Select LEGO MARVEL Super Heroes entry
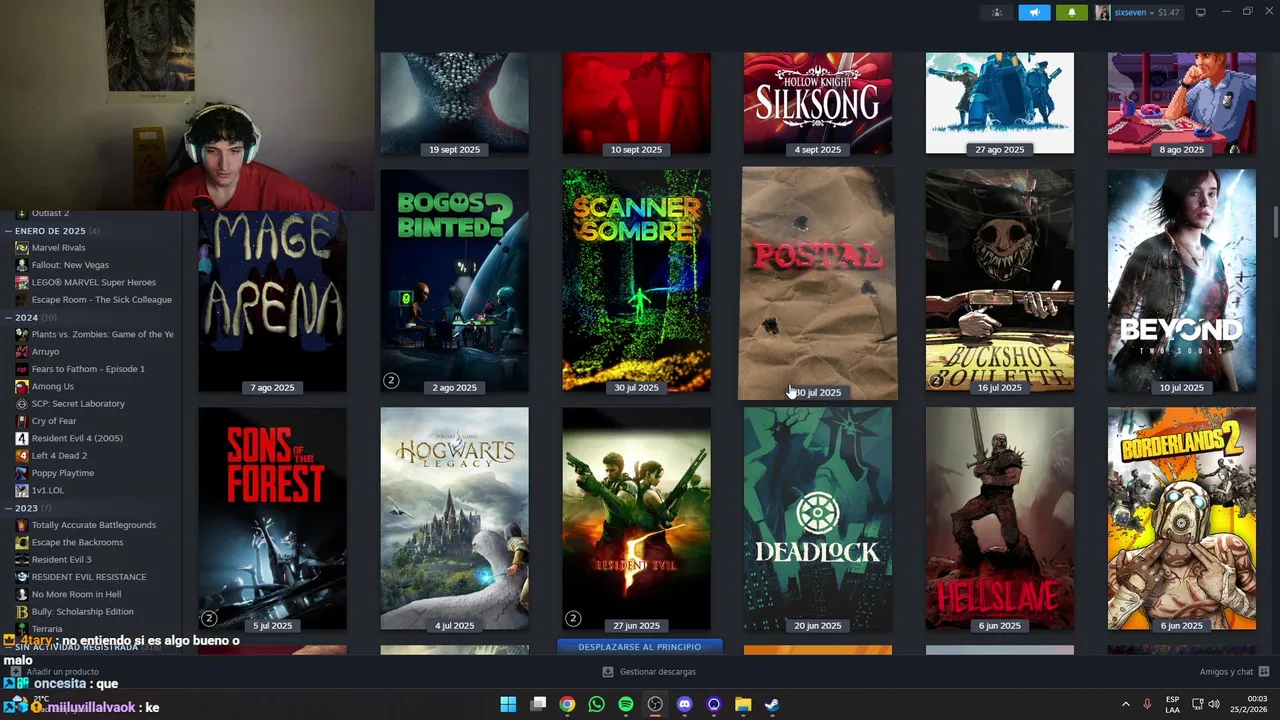This screenshot has width=1280, height=720. coord(94,282)
